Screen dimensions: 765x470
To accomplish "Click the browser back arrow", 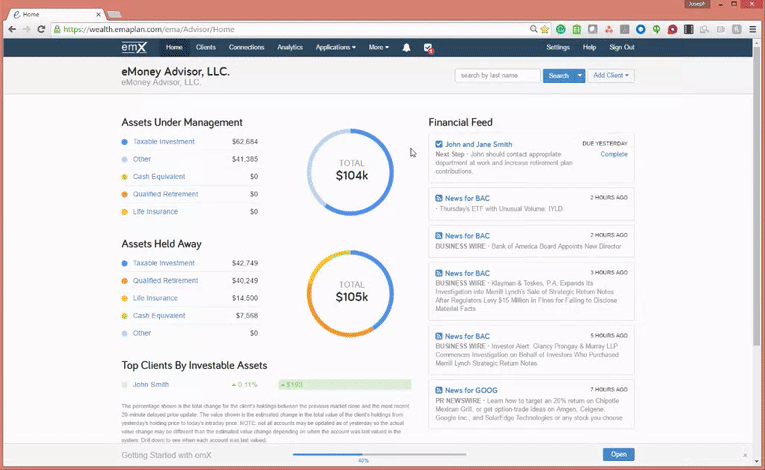I will [x=12, y=29].
